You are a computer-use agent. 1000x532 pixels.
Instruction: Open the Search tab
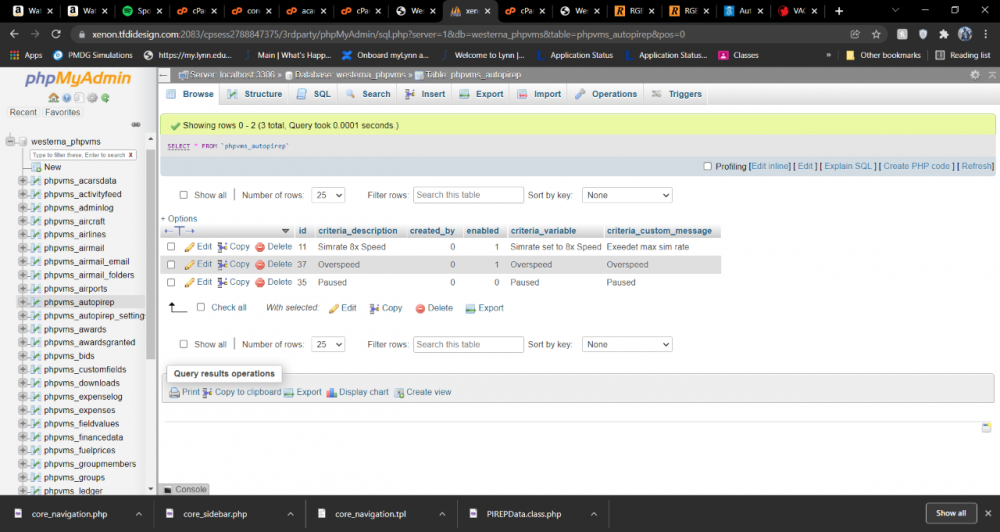369,94
